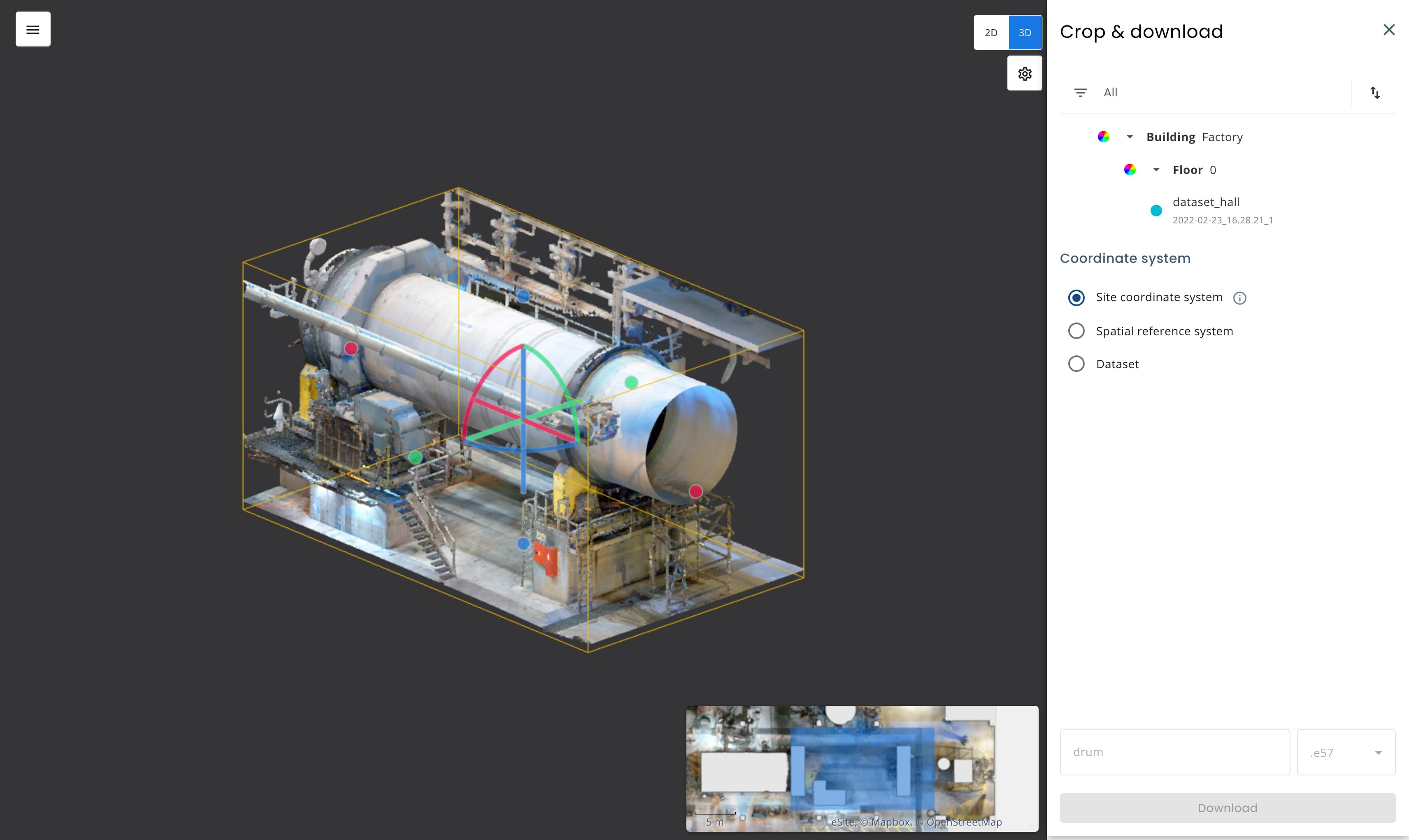
Task: Collapse the Building Factory tree node
Action: tap(1130, 137)
